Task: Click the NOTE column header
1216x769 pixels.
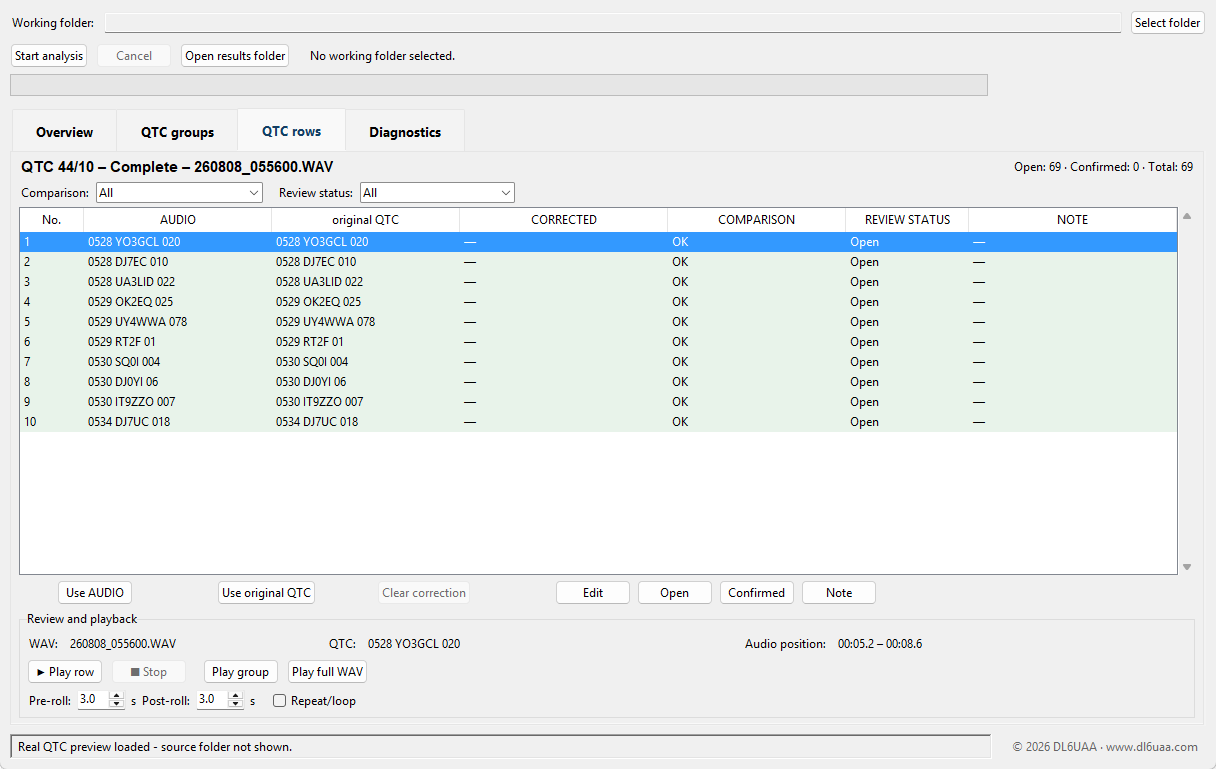Action: tap(1072, 220)
